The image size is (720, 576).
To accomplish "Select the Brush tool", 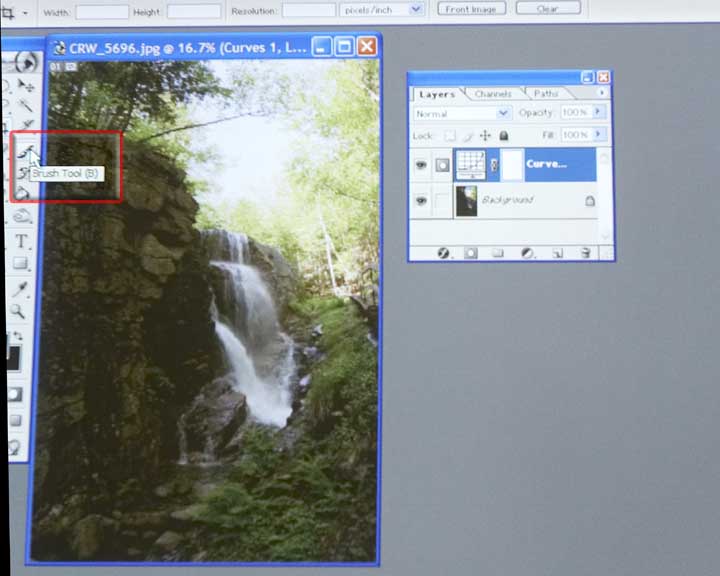I will coord(26,150).
